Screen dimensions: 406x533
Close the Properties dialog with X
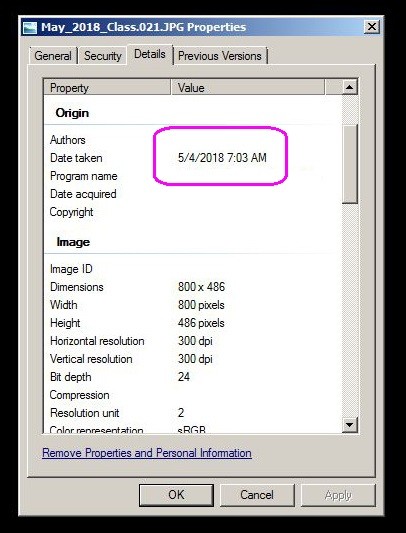tap(372, 27)
